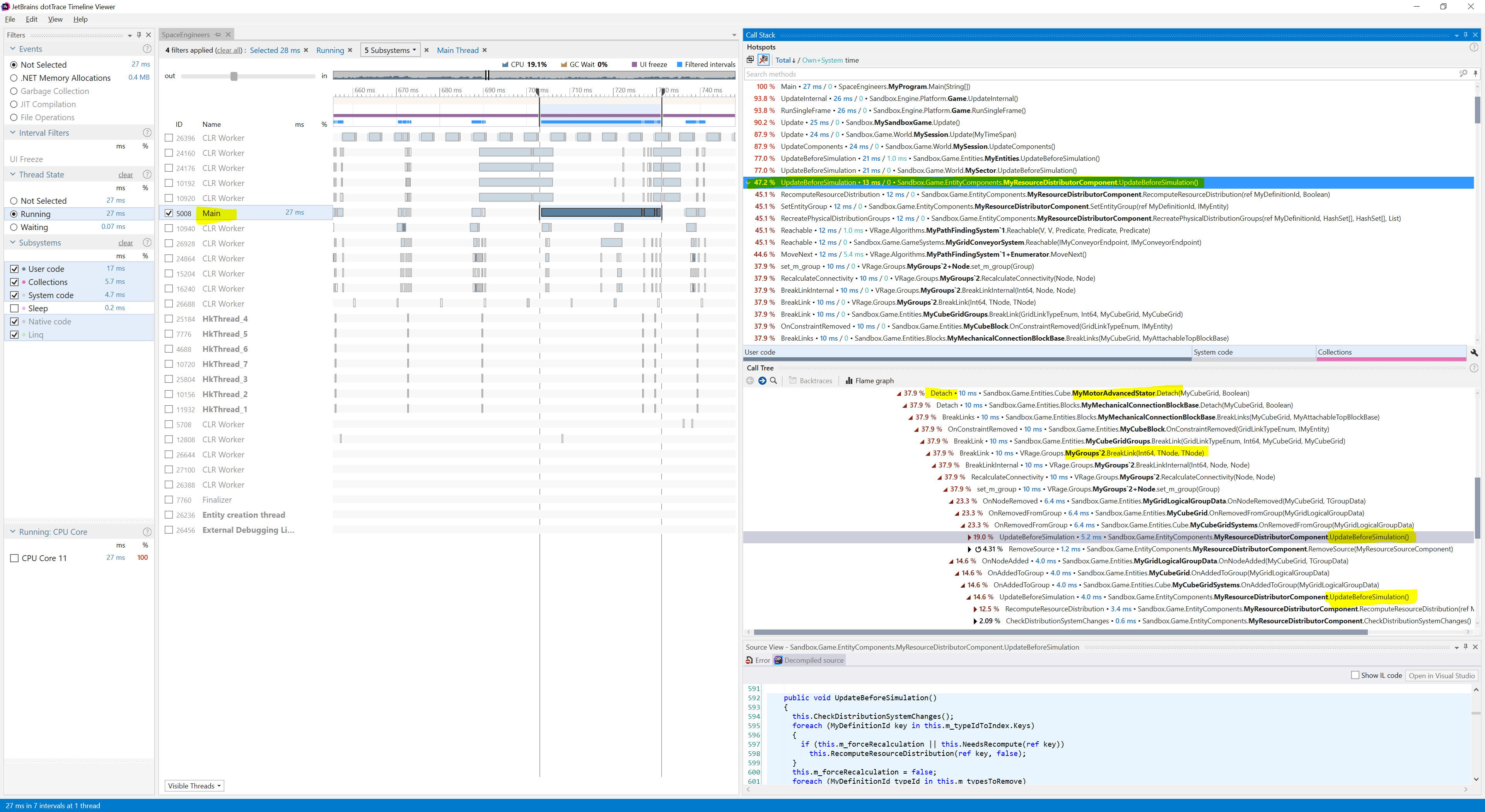This screenshot has width=1485, height=812.
Task: Check the CPU Core 11 checkbox
Action: [14, 558]
